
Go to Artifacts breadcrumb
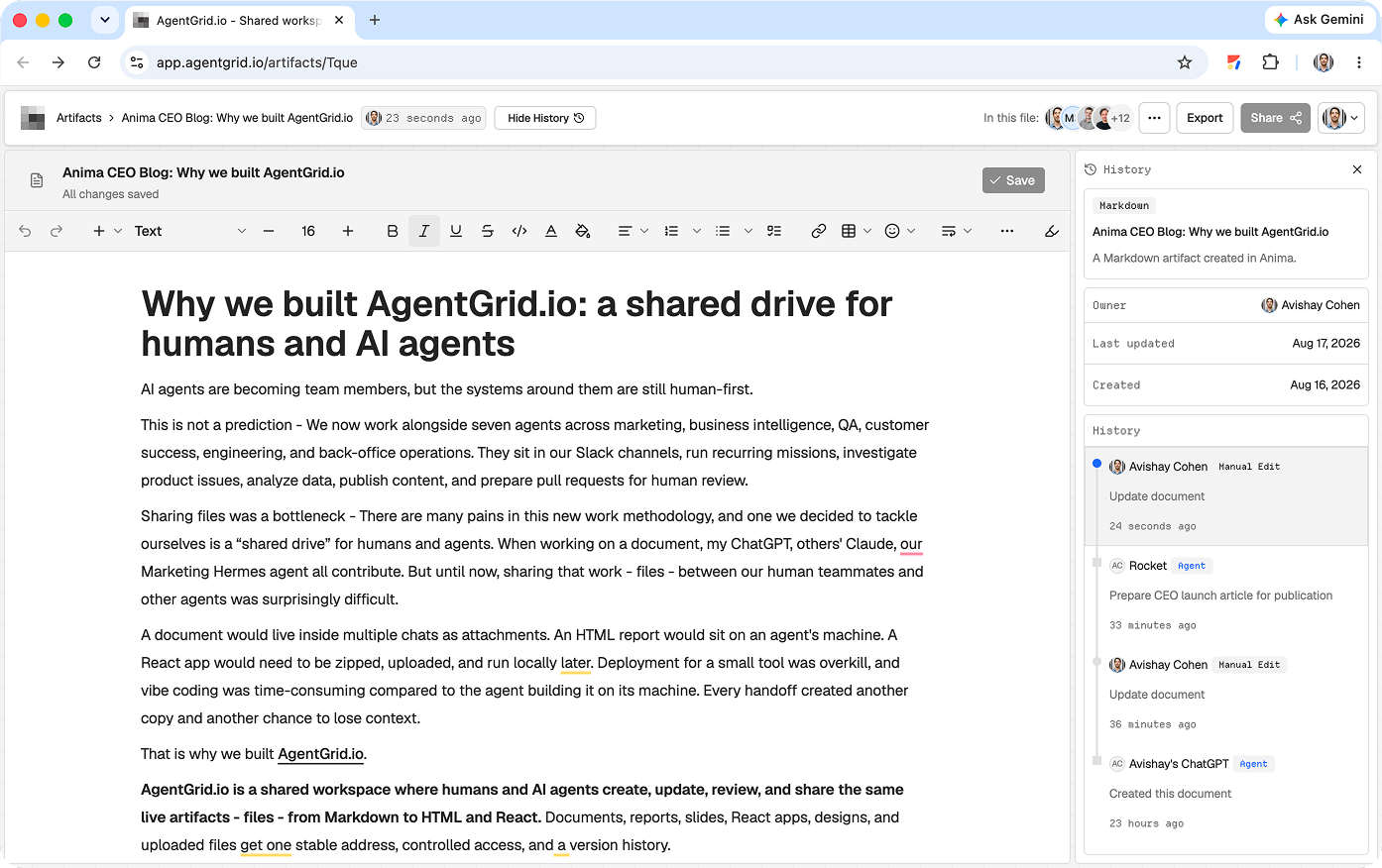[x=79, y=118]
